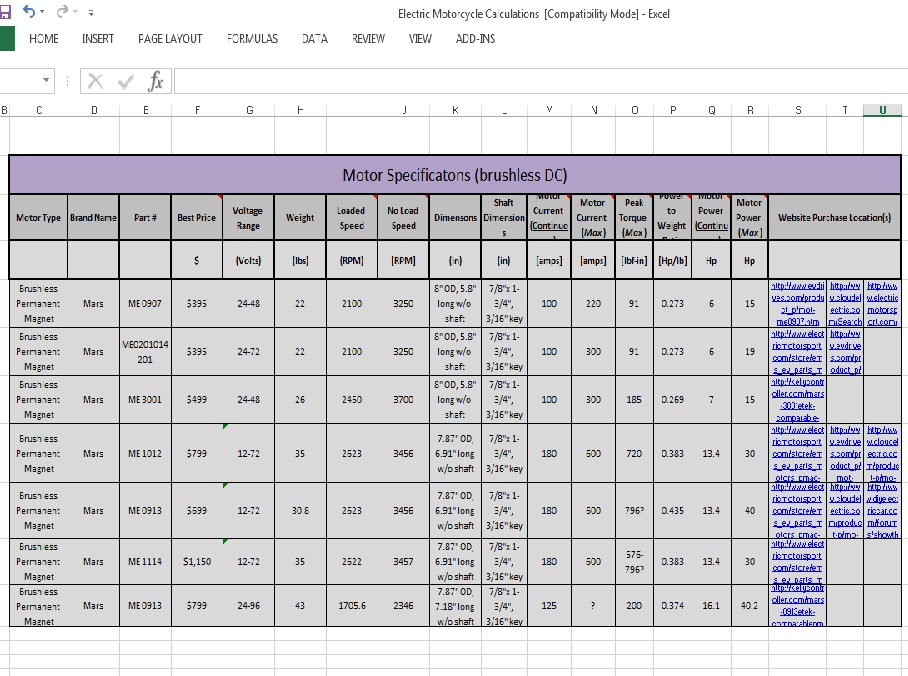Click the 1705.6 loaded speed cell
Screen dimensions: 908x676
click(x=352, y=605)
